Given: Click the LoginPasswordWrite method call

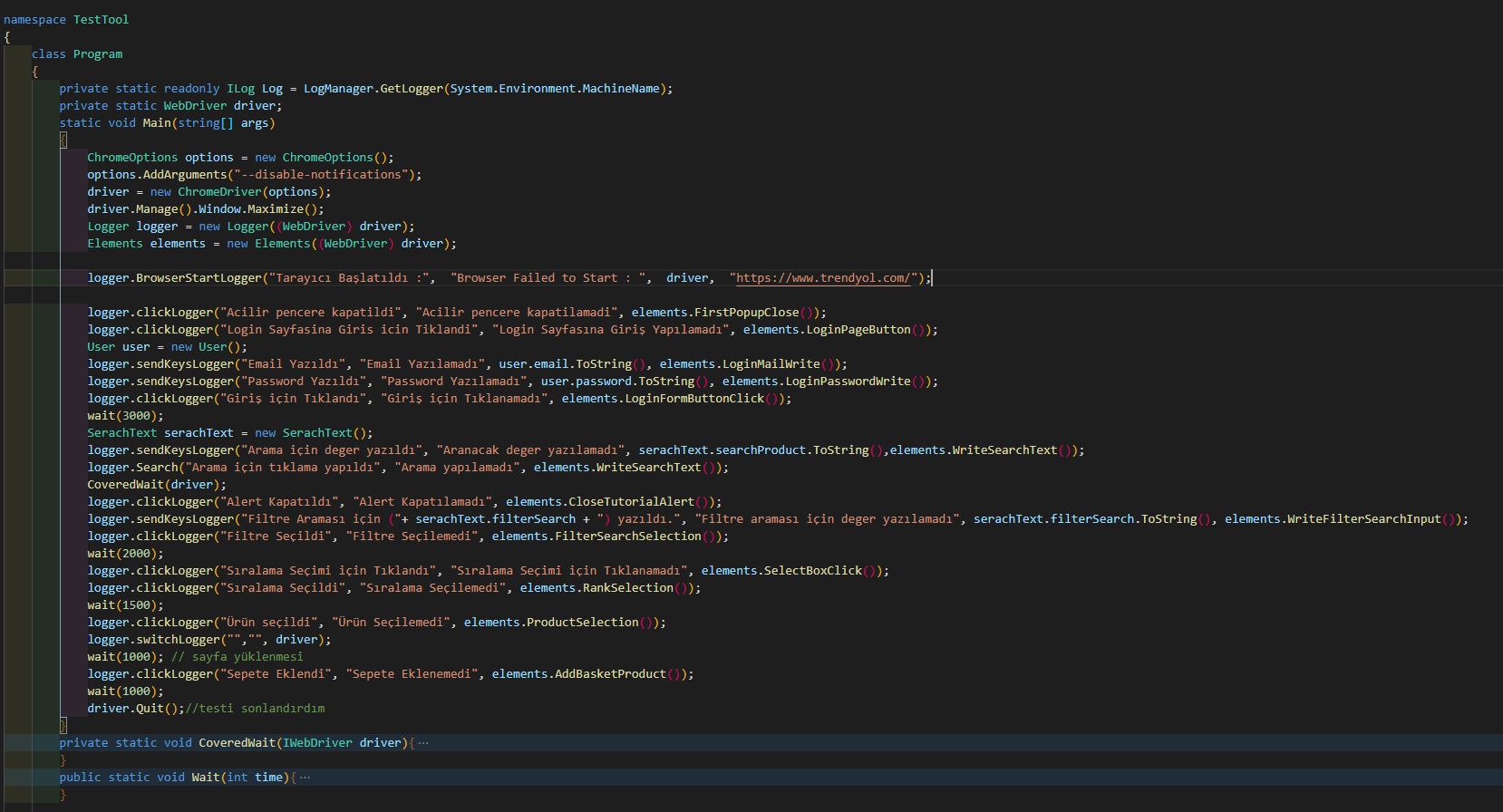Looking at the screenshot, I should pos(848,382).
